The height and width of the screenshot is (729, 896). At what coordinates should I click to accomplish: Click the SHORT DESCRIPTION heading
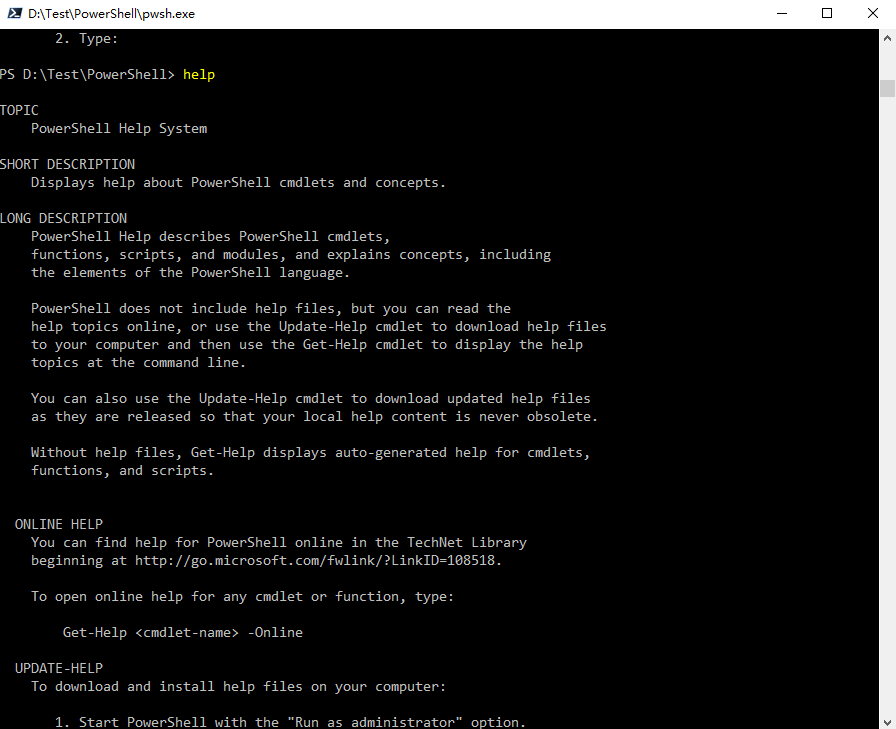pyautogui.click(x=67, y=163)
